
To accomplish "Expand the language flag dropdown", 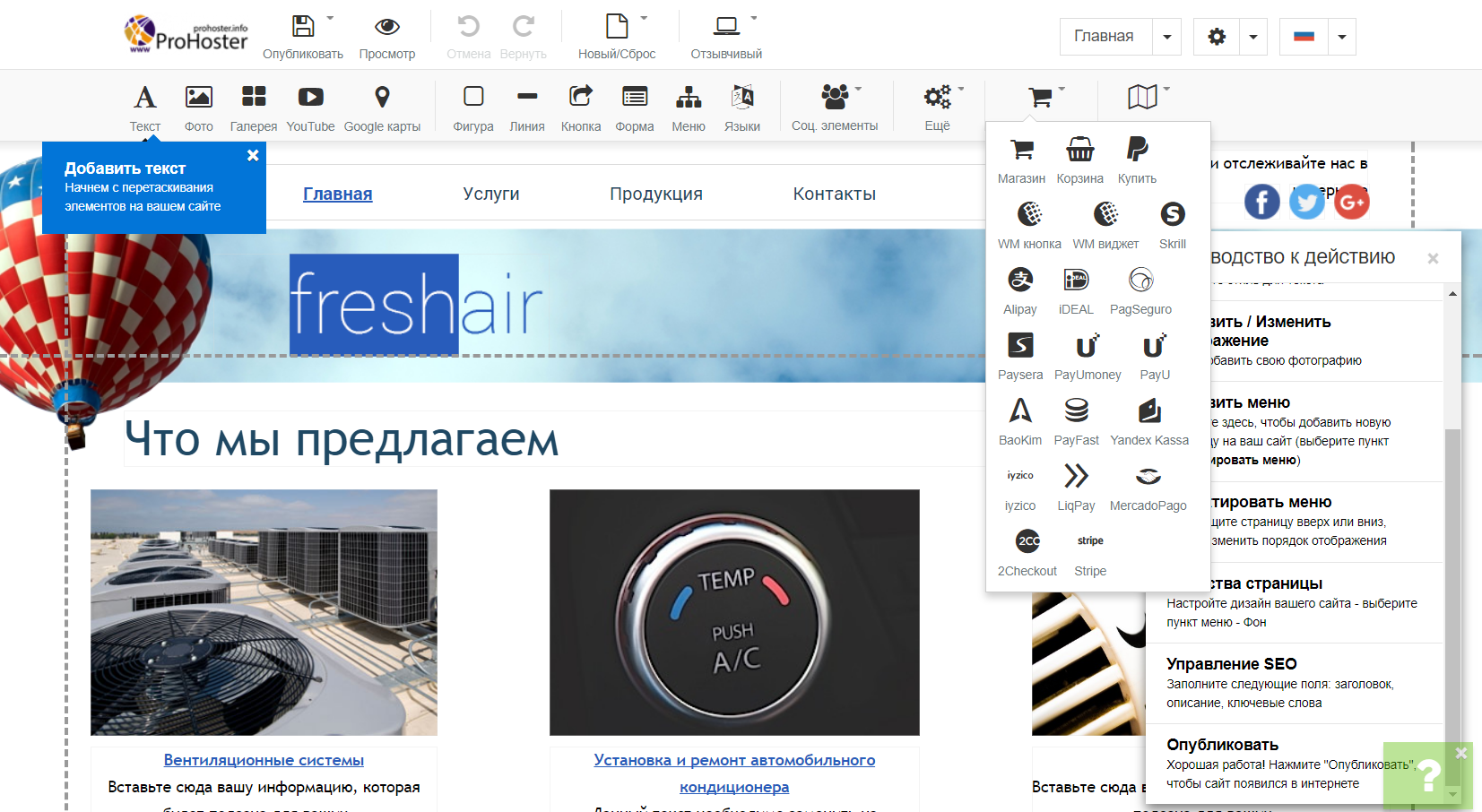I will tap(1341, 37).
